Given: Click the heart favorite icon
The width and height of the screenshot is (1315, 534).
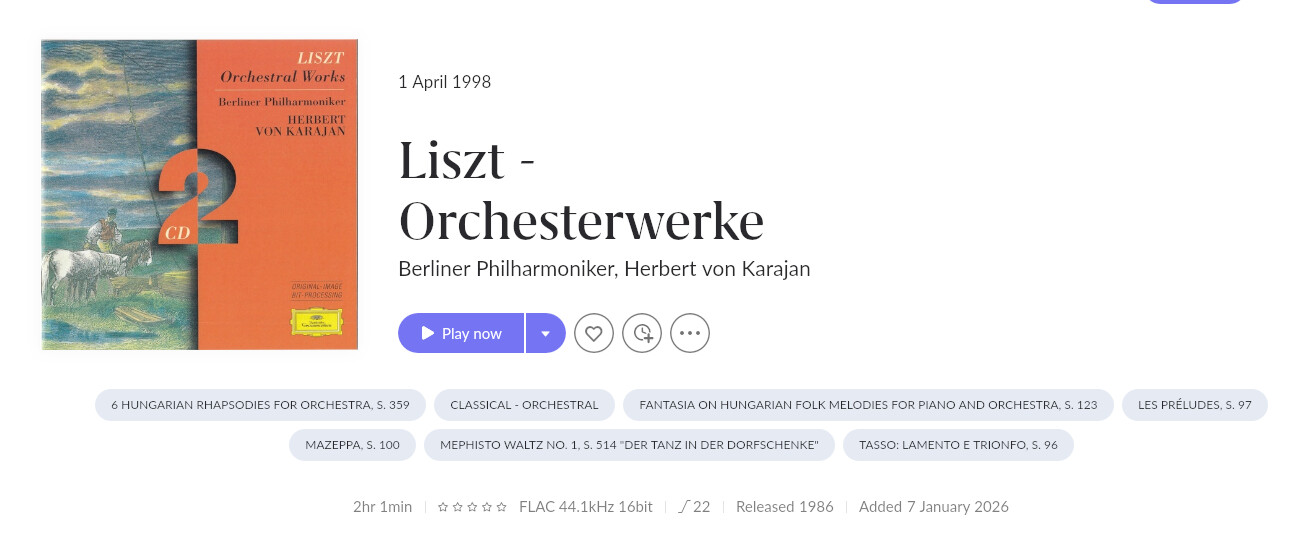Looking at the screenshot, I should point(593,333).
